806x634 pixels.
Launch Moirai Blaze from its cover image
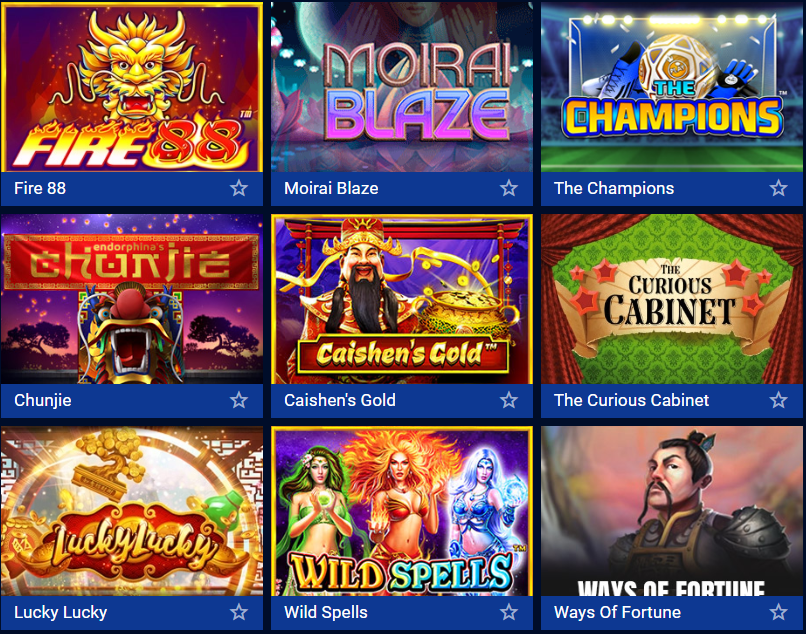[x=402, y=87]
